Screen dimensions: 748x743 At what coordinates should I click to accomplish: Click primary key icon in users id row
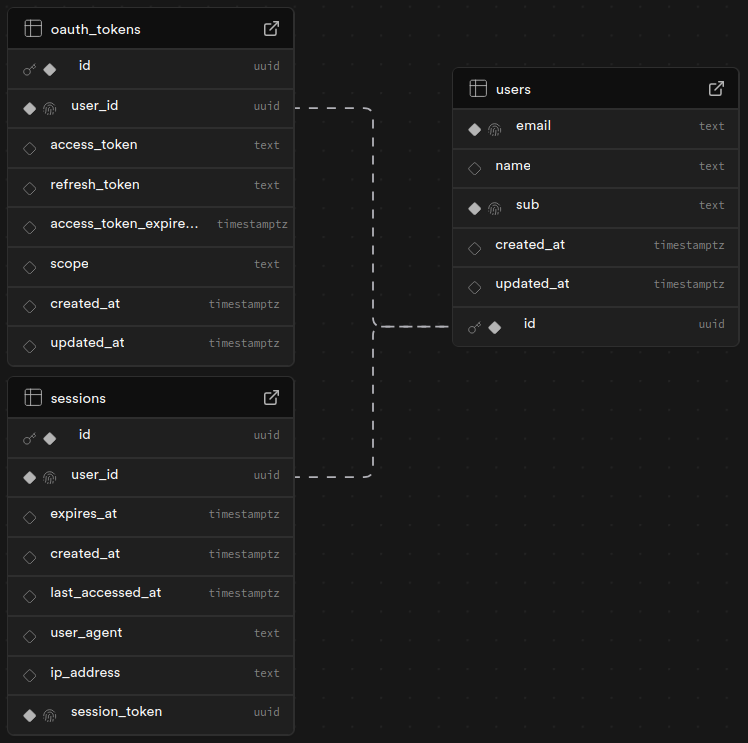click(474, 327)
